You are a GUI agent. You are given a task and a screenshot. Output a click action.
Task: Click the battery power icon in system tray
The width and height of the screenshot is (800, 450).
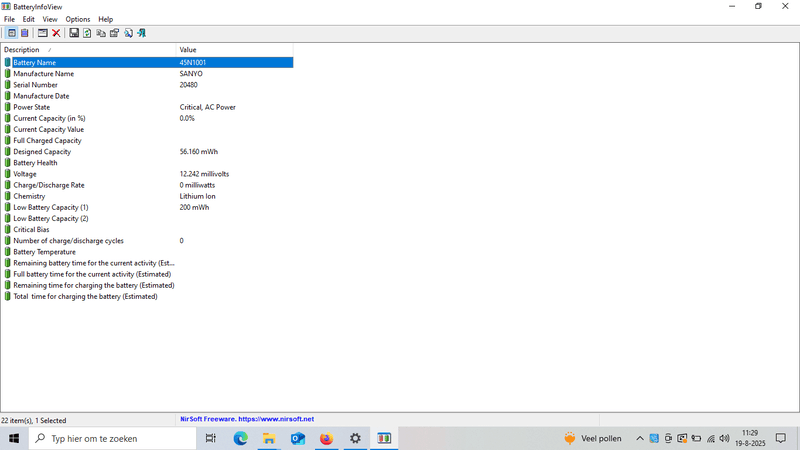pyautogui.click(x=696, y=438)
